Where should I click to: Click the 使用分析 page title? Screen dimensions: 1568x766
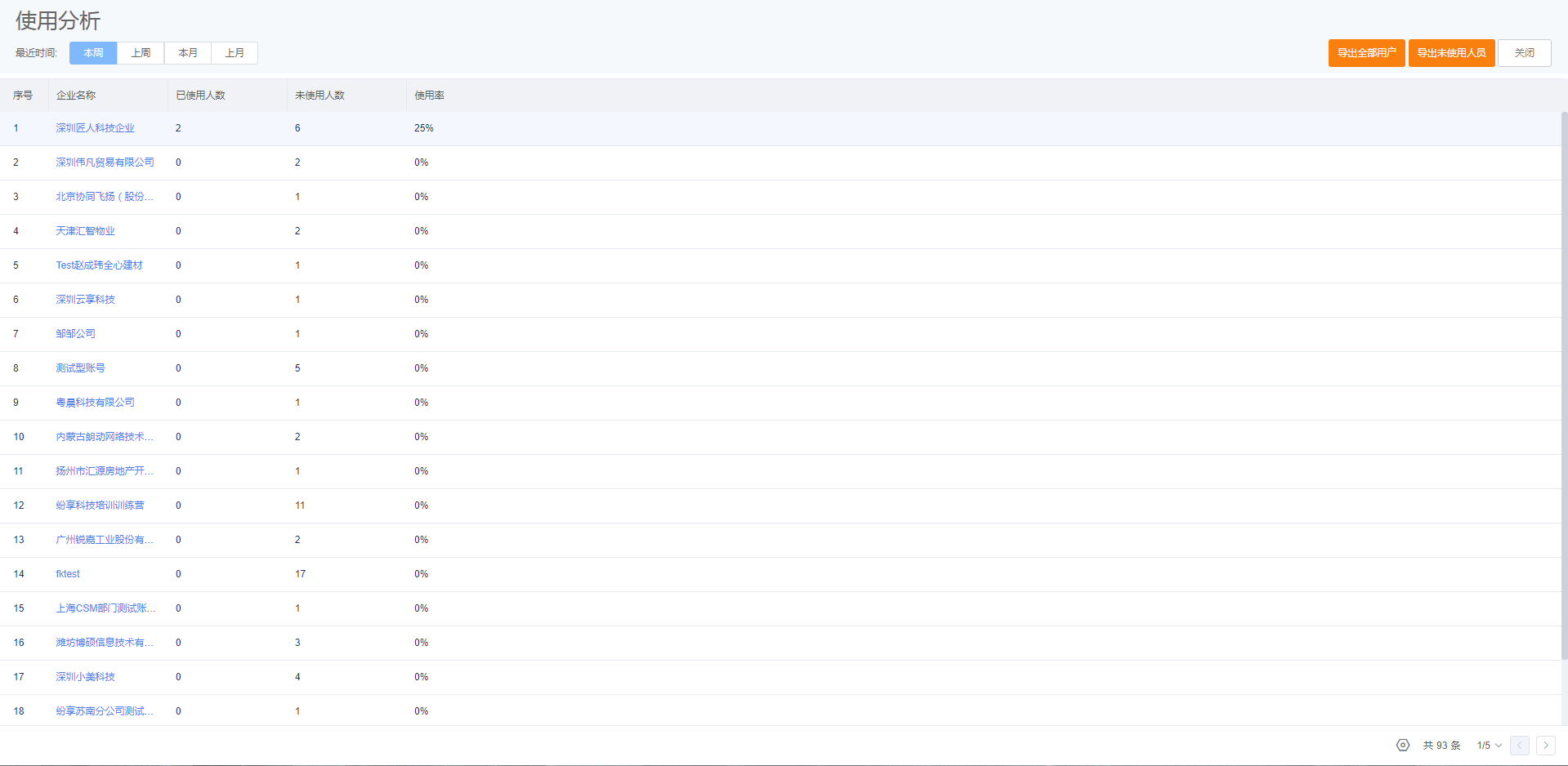coord(57,20)
